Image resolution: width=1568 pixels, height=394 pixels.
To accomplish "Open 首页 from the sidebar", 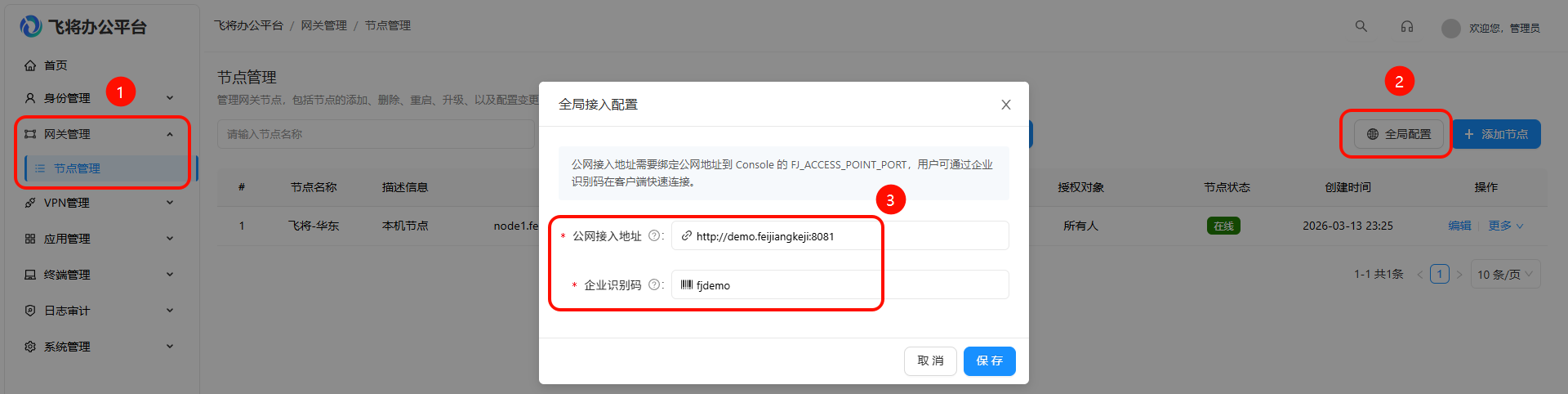I will coord(56,65).
